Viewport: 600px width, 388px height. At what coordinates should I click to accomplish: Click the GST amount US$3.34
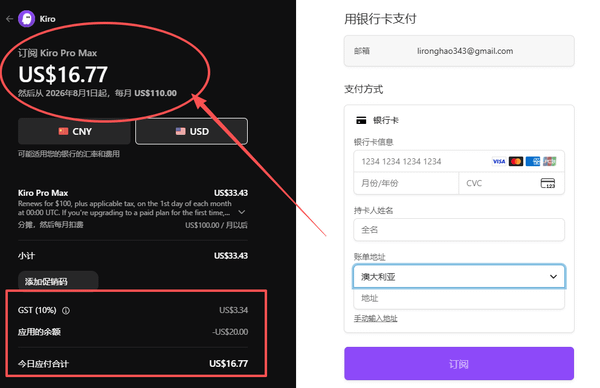point(233,310)
